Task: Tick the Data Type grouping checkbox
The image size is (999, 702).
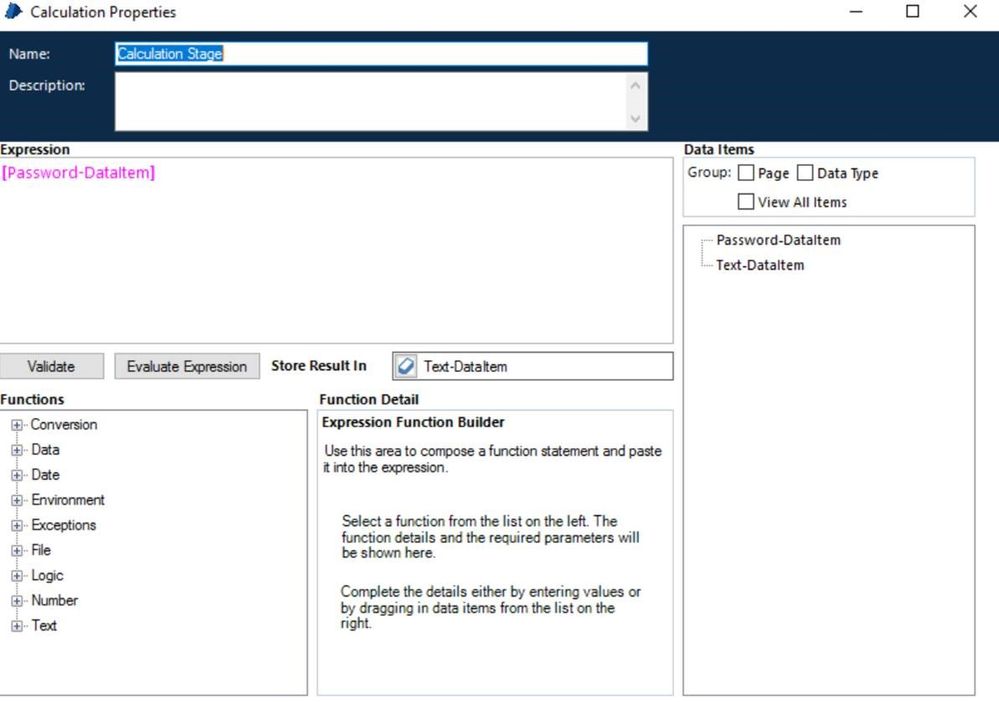Action: [805, 173]
